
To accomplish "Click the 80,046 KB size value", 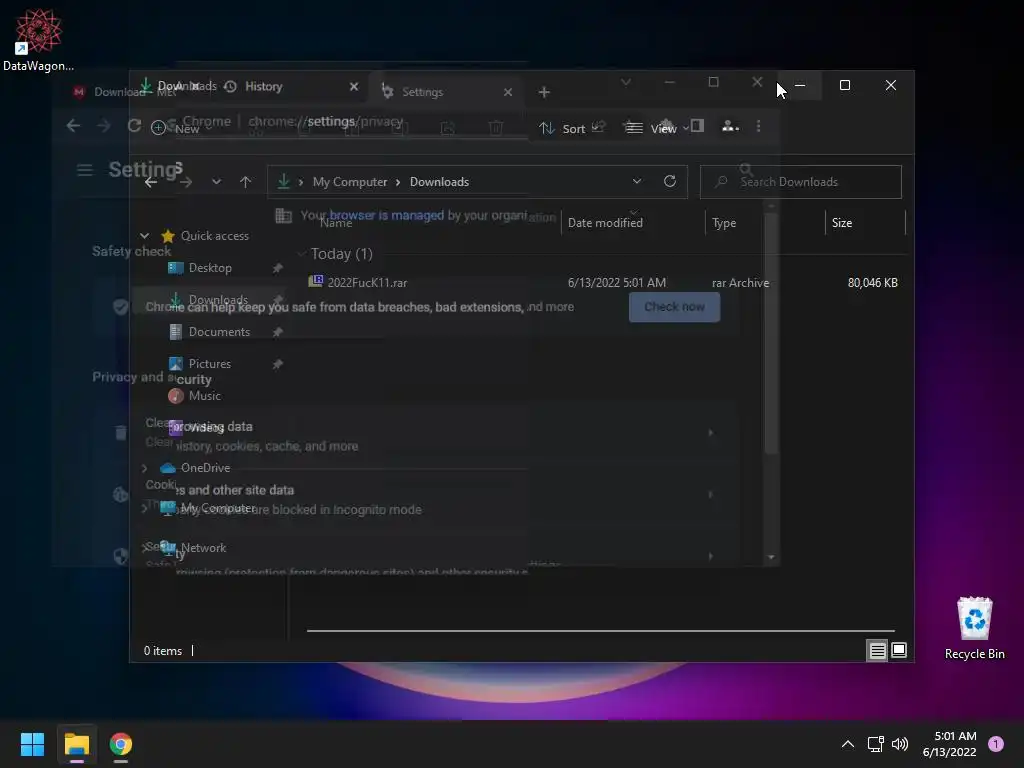I will tap(872, 283).
